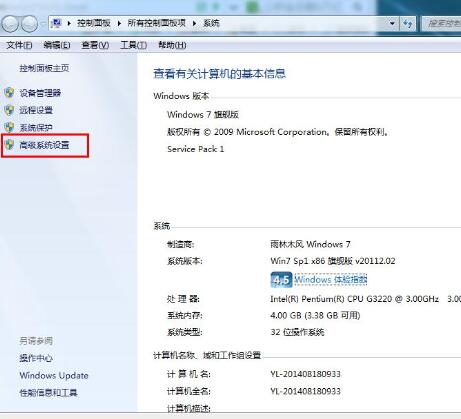Click the refresh button beside address bar
Screen dimensions: 461x419
coord(407,23)
